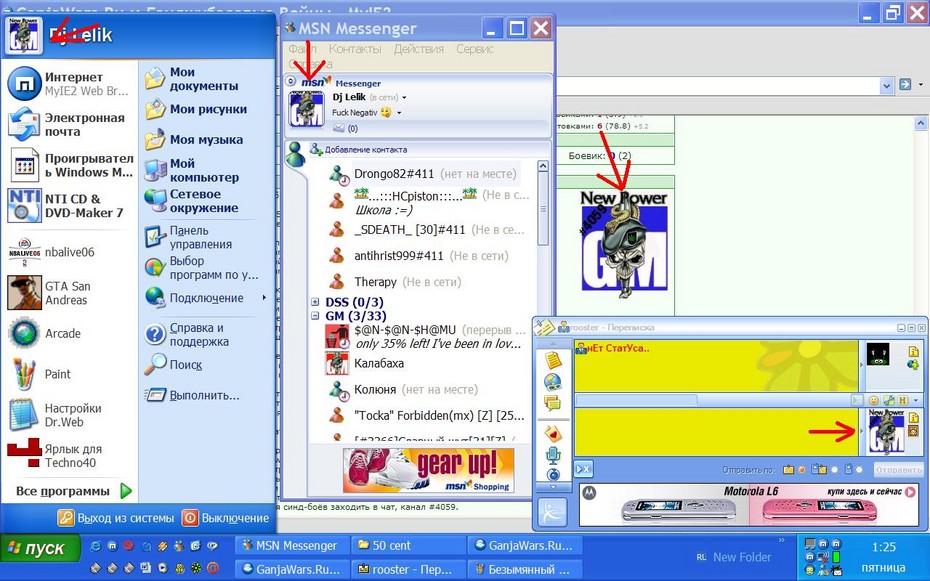
Task: Open Сервис menu in MSN Messenger
Action: coord(475,49)
